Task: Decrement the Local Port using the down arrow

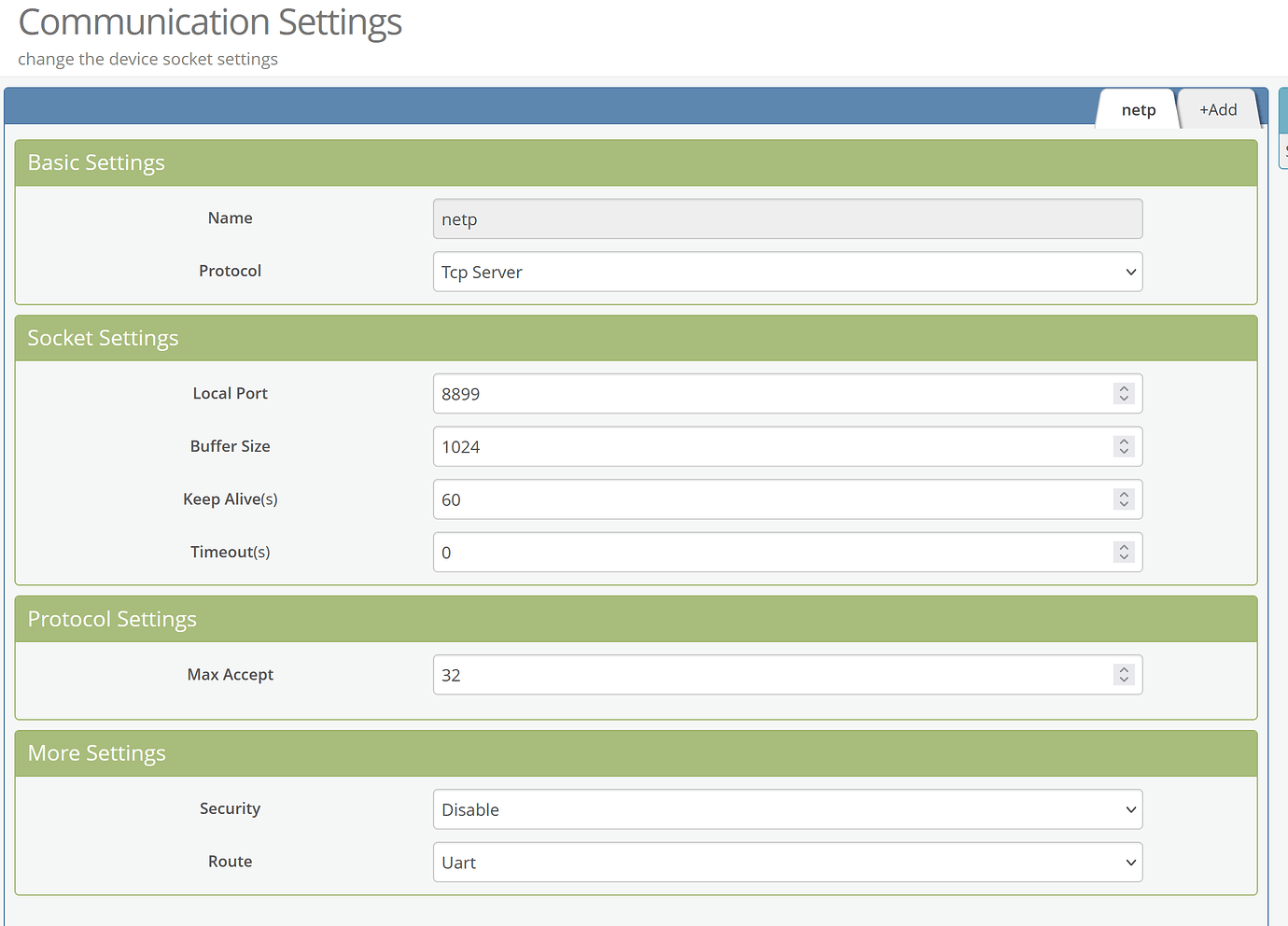Action: [x=1124, y=399]
